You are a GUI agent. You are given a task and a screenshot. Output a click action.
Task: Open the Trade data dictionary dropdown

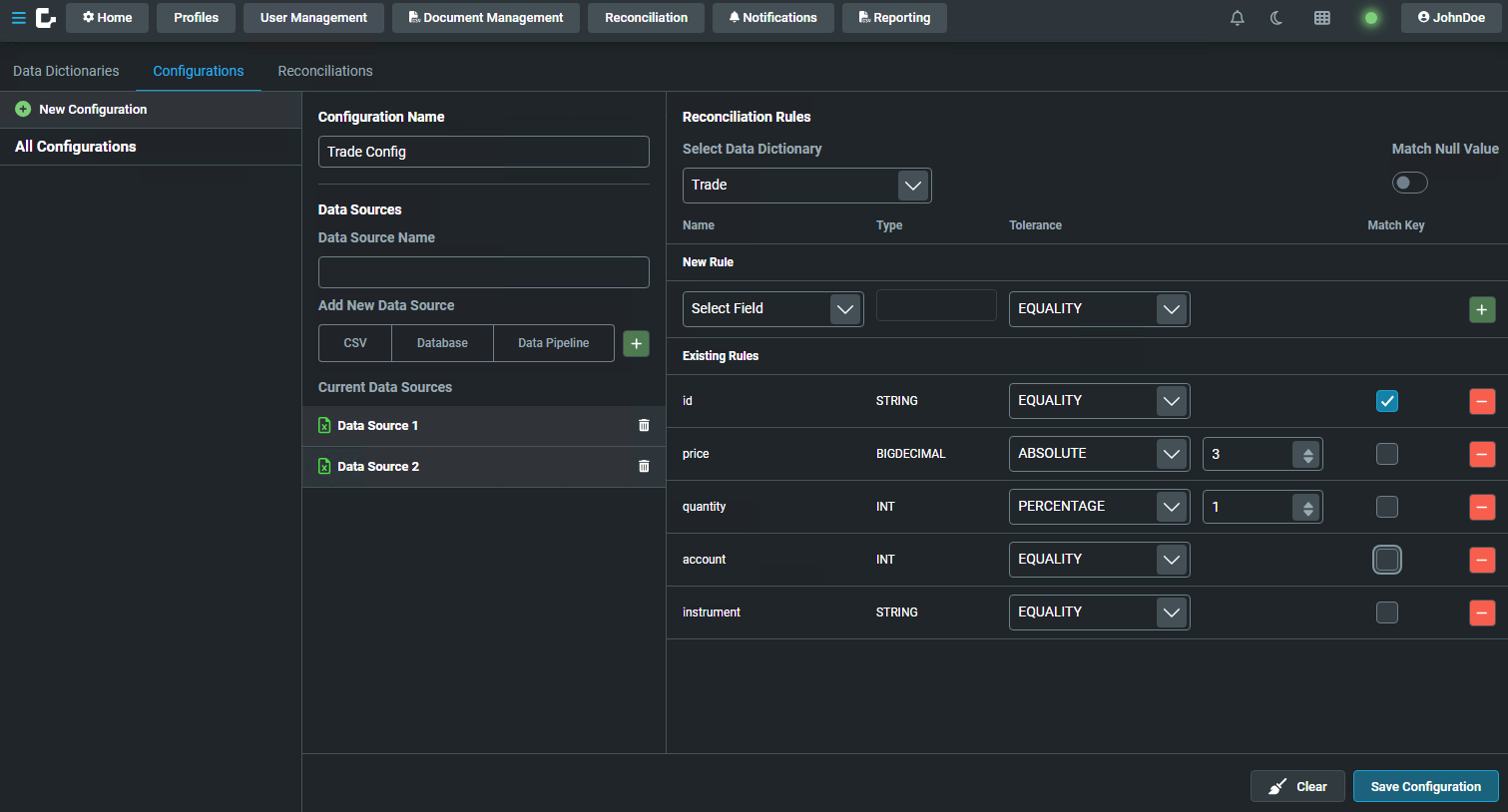pyautogui.click(x=806, y=186)
